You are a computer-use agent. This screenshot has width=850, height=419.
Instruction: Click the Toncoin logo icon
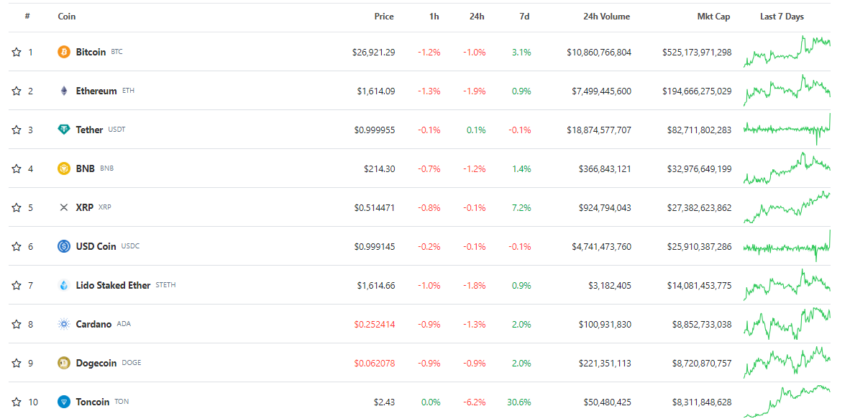pyautogui.click(x=64, y=402)
